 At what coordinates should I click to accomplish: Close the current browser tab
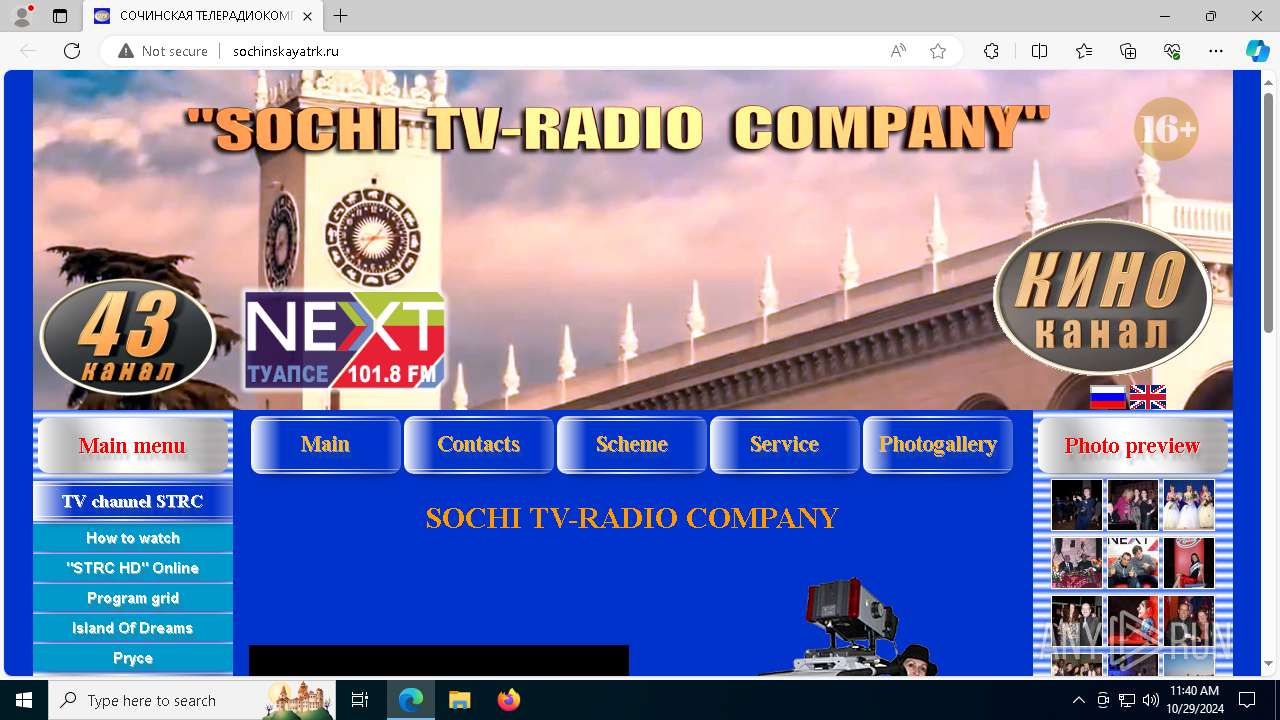(x=309, y=16)
